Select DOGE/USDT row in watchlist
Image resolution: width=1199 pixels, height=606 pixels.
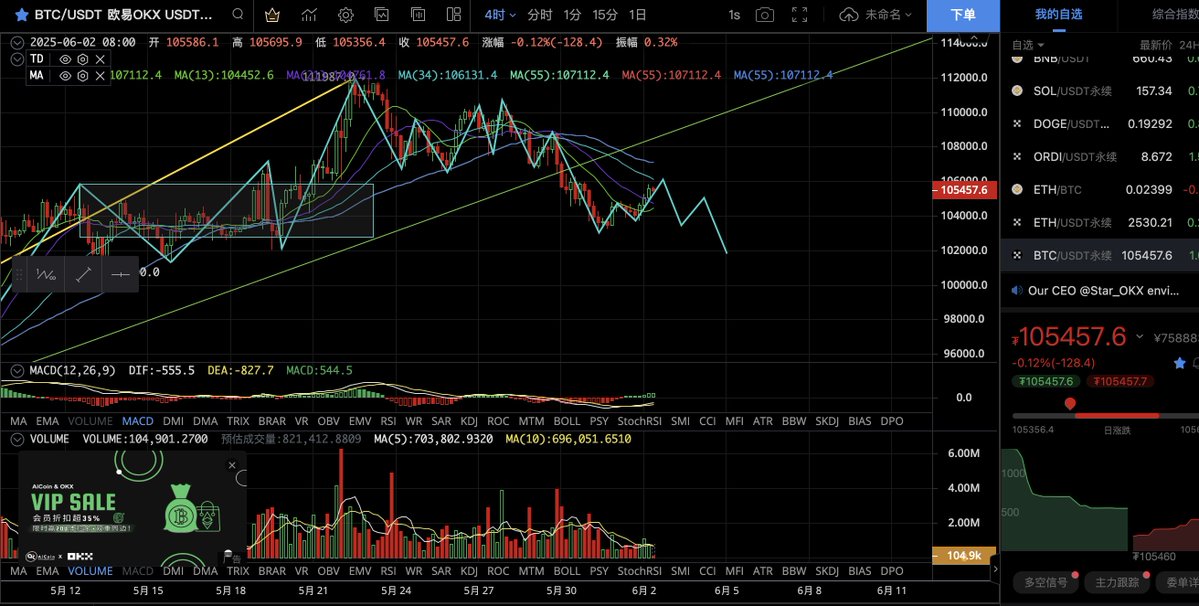point(1100,124)
